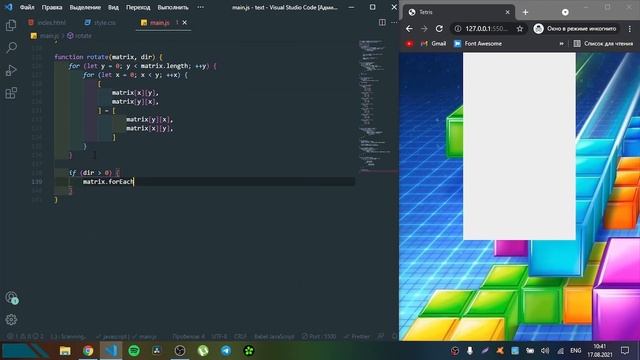Open the Файл menu
The height and width of the screenshot is (360, 640).
(27, 7)
